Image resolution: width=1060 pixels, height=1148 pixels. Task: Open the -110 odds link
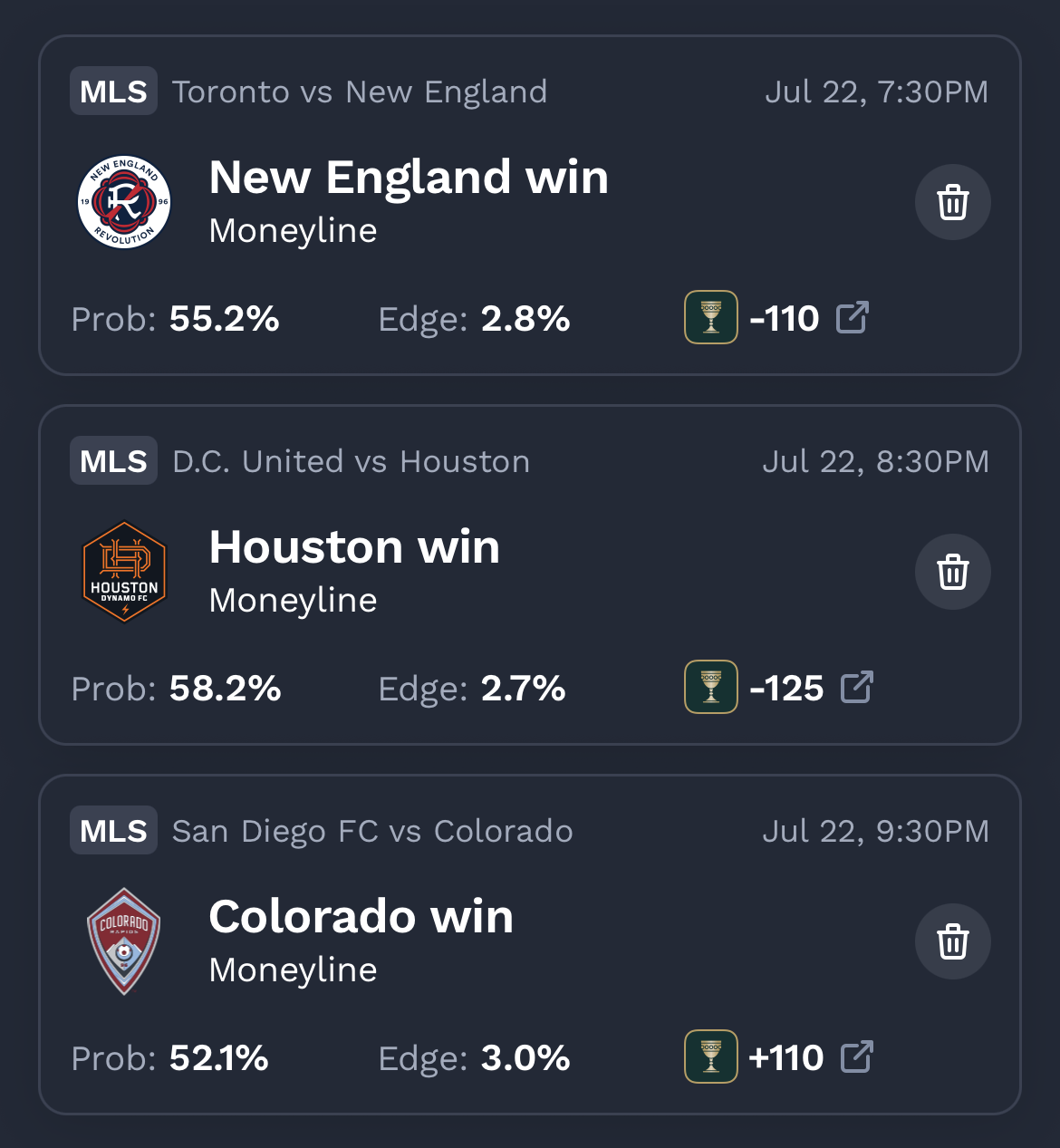(785, 319)
